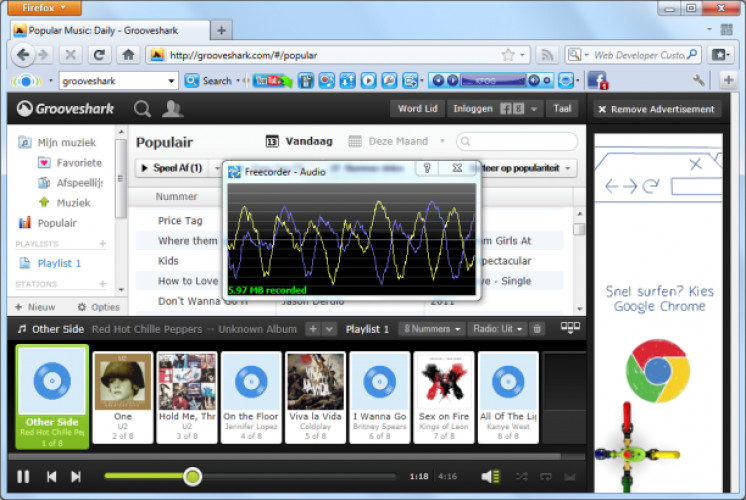Select the On the Floor queue thumbnail
The image size is (746, 500).
[x=251, y=398]
